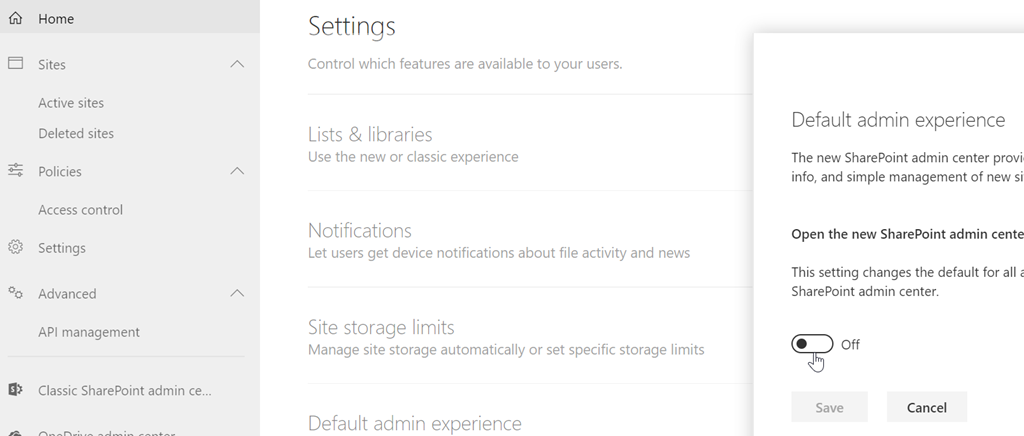
Task: Toggle the default admin experience switch
Action: pyautogui.click(x=811, y=344)
